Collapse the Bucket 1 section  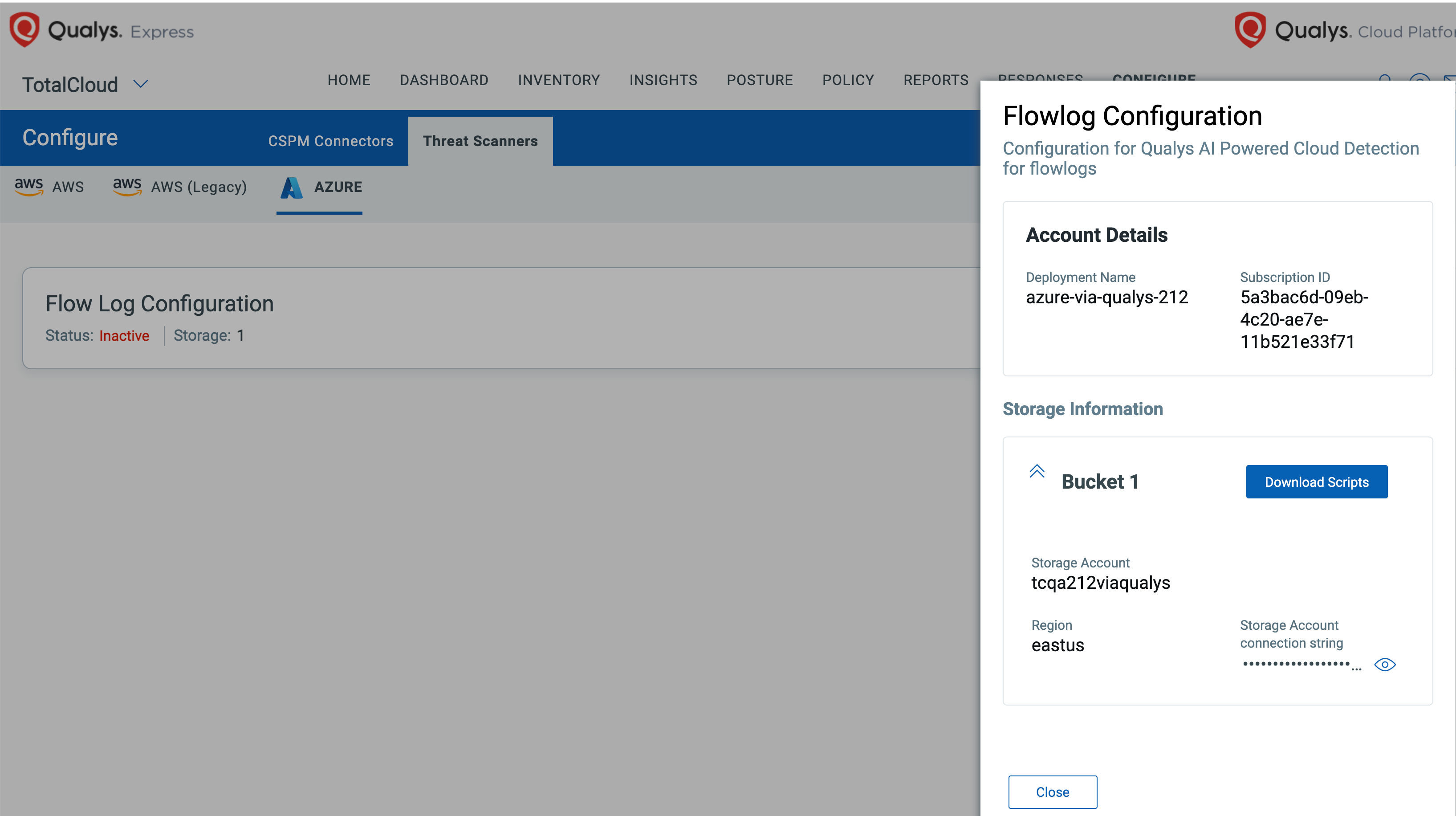(1037, 470)
